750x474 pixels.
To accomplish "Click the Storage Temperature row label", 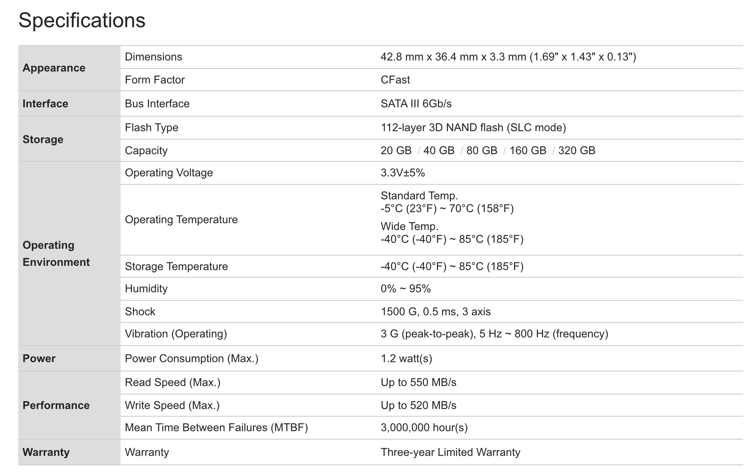I will (x=176, y=266).
